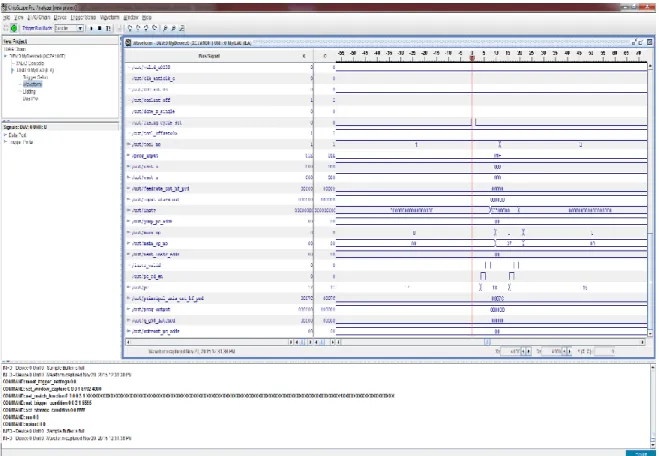
Task: Click the New Project panel header
Action: 60,41
